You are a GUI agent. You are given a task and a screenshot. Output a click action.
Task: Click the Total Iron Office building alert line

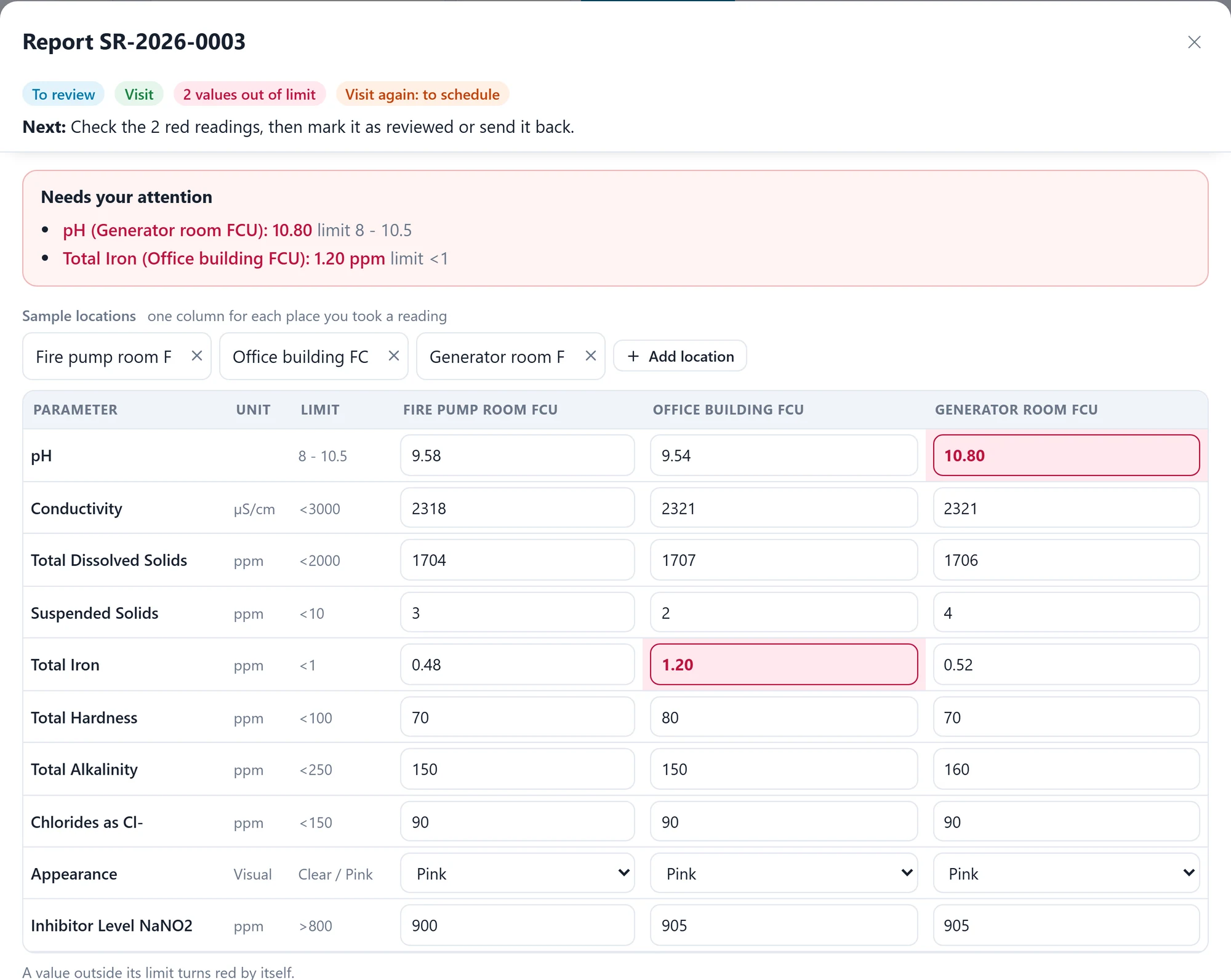point(255,258)
